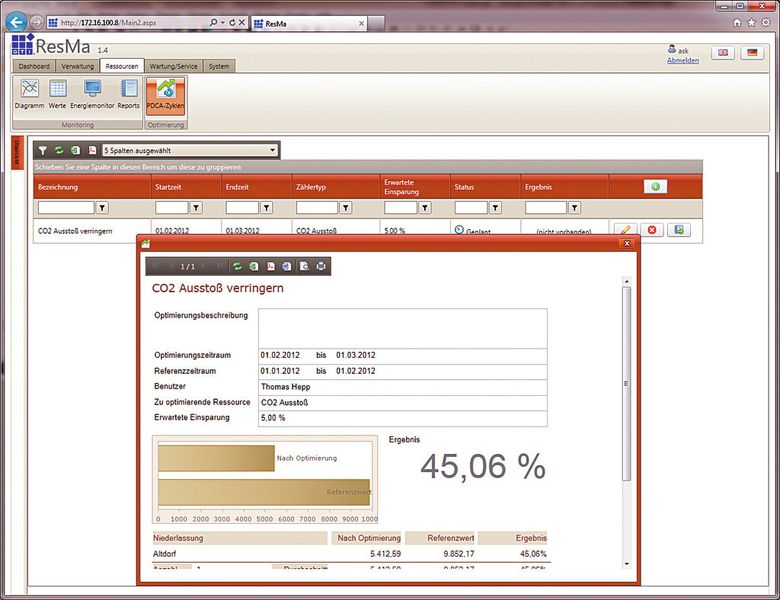780x600 pixels.
Task: Click the Referenzwert chart bar
Action: pyautogui.click(x=264, y=492)
